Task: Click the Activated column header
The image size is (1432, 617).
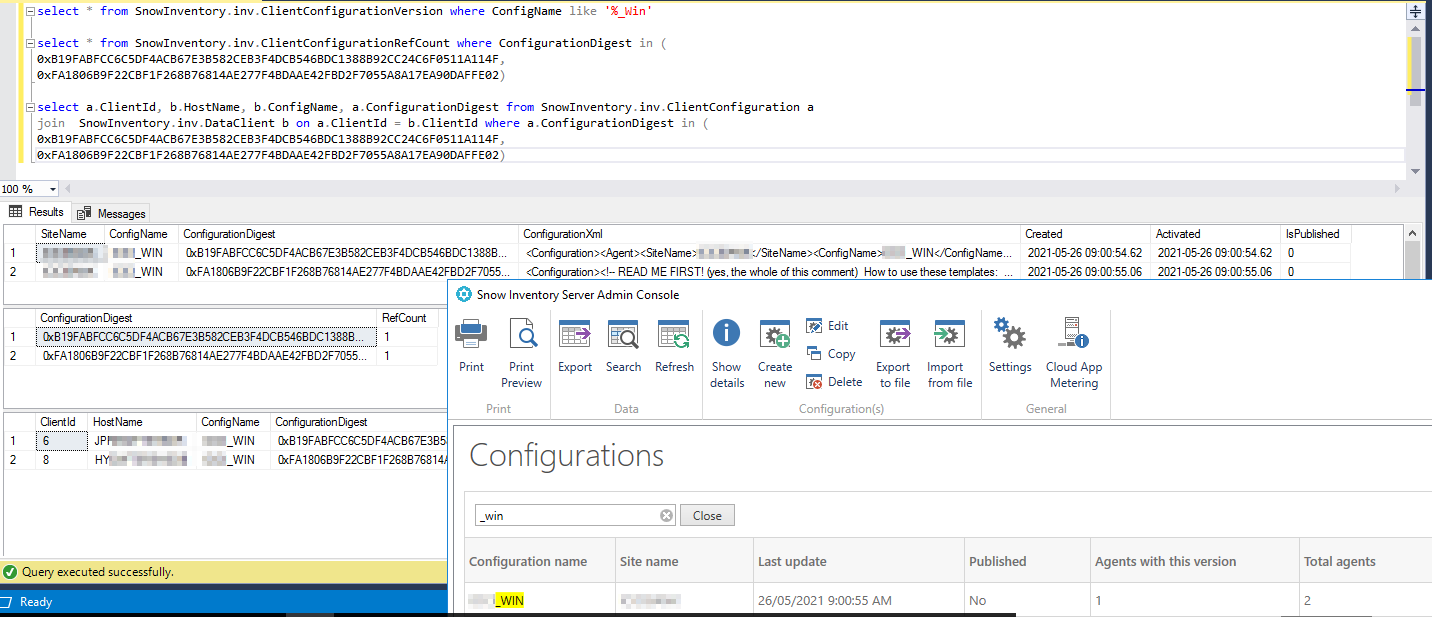Action: point(1217,233)
